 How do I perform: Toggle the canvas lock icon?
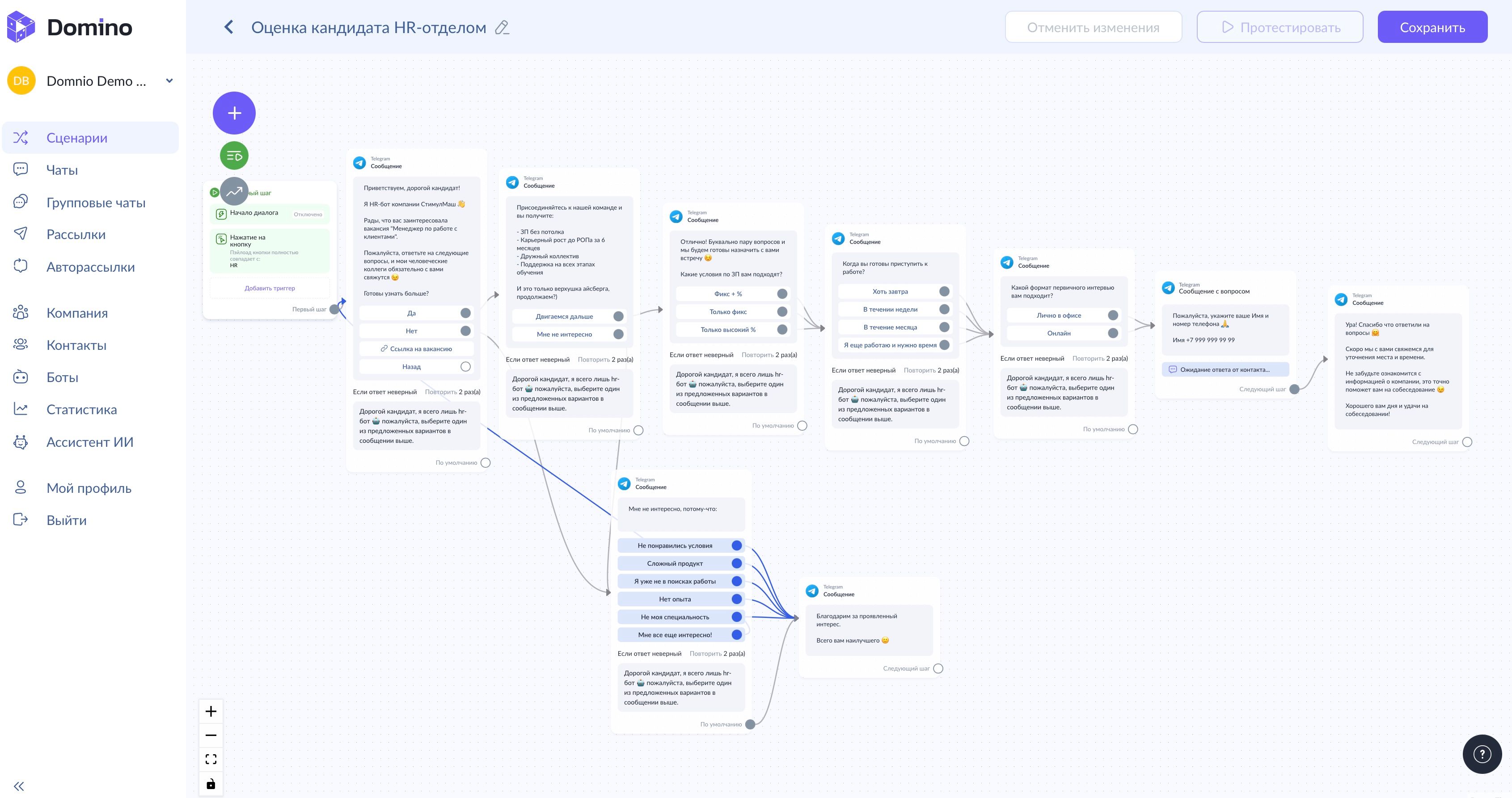tap(211, 784)
